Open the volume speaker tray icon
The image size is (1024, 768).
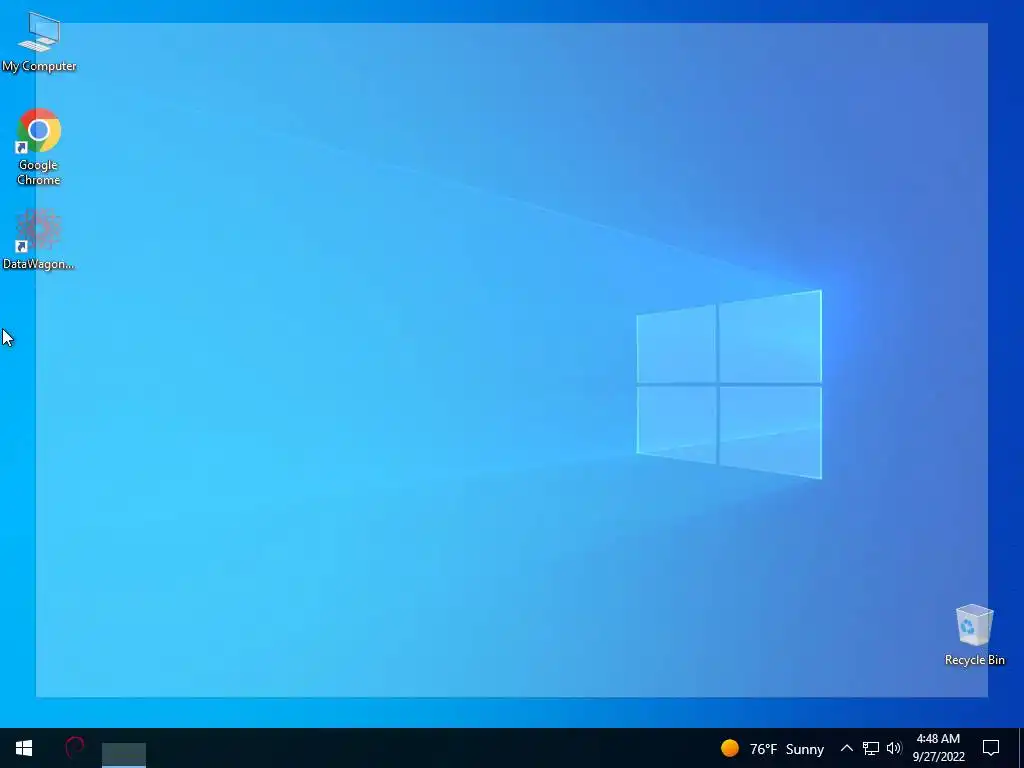[x=894, y=748]
